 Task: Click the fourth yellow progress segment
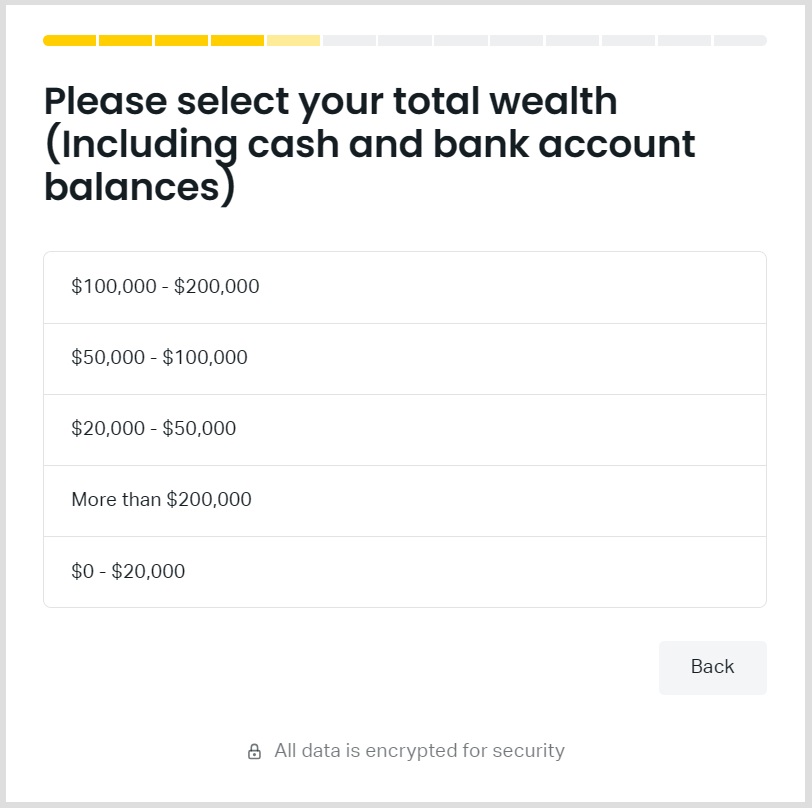[238, 41]
